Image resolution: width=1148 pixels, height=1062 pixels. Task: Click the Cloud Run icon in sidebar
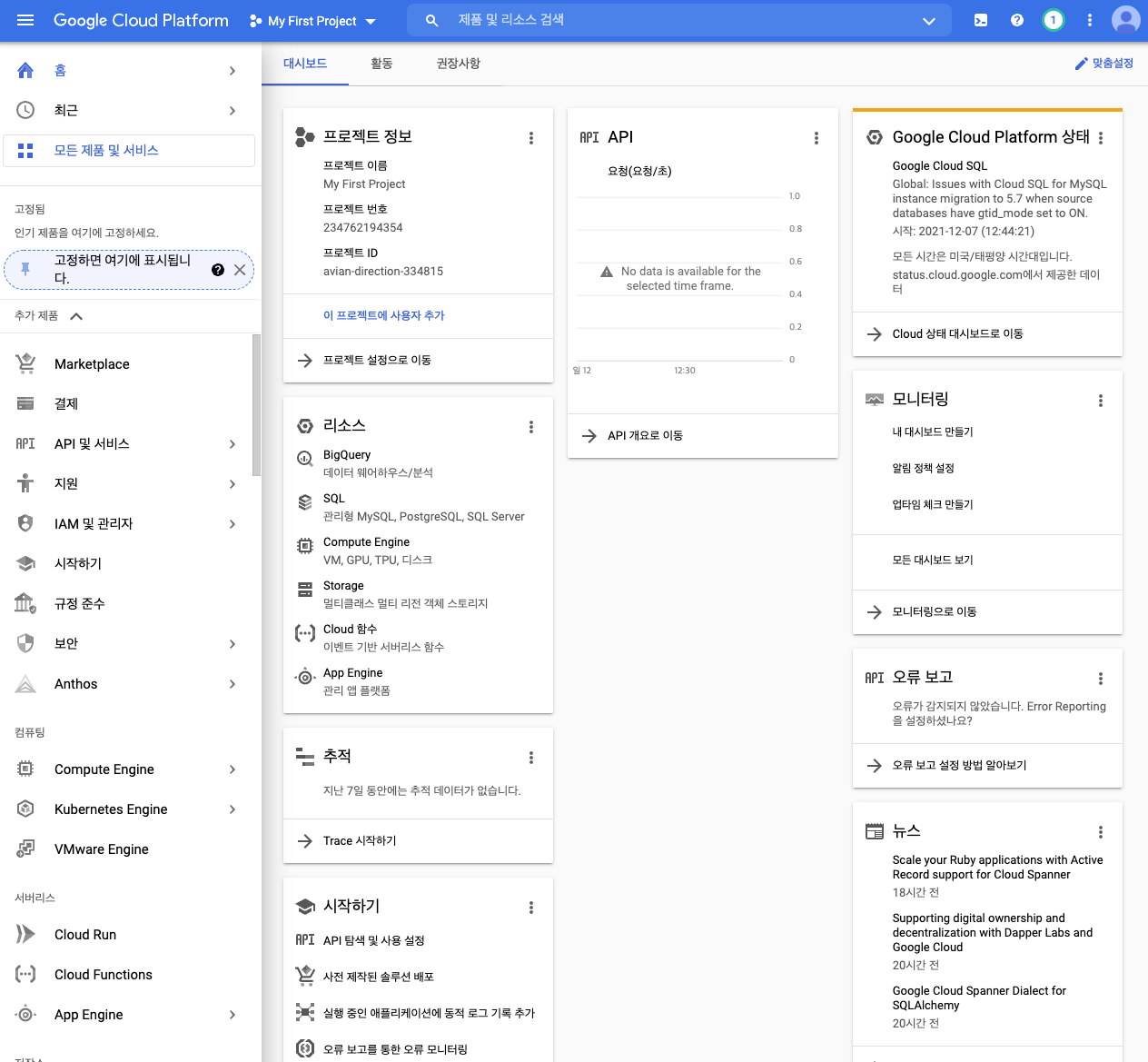(x=25, y=934)
